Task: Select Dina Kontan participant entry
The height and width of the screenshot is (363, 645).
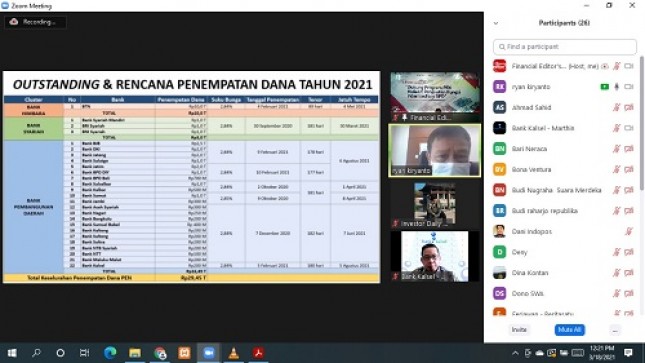Action: pos(564,272)
